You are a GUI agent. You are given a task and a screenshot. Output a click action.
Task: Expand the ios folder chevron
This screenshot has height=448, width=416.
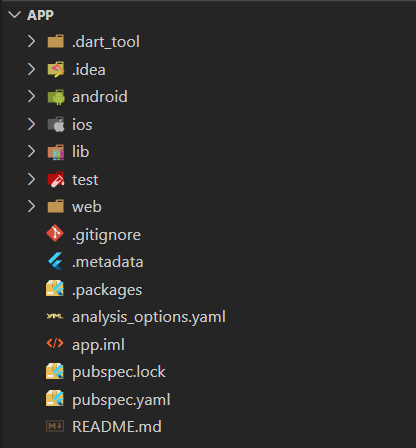point(31,124)
